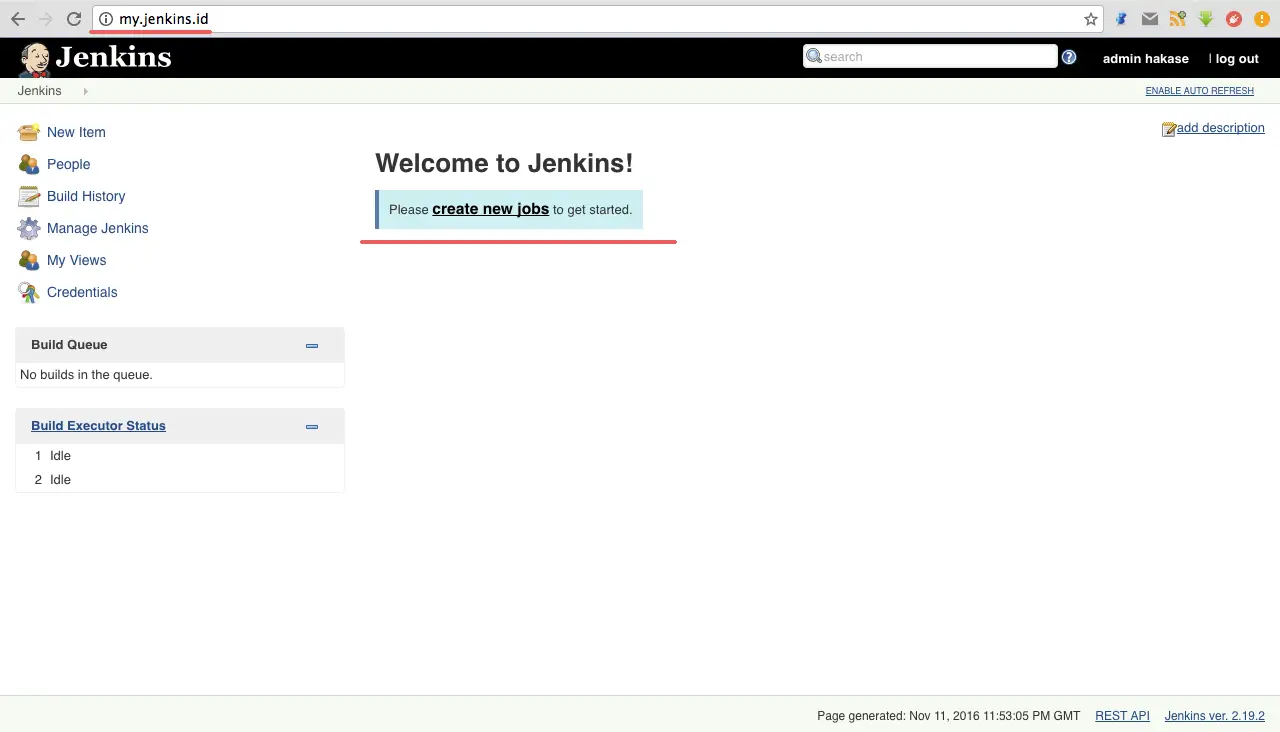Click the blue pin extension icon
The height and width of the screenshot is (732, 1280).
pyautogui.click(x=1122, y=19)
